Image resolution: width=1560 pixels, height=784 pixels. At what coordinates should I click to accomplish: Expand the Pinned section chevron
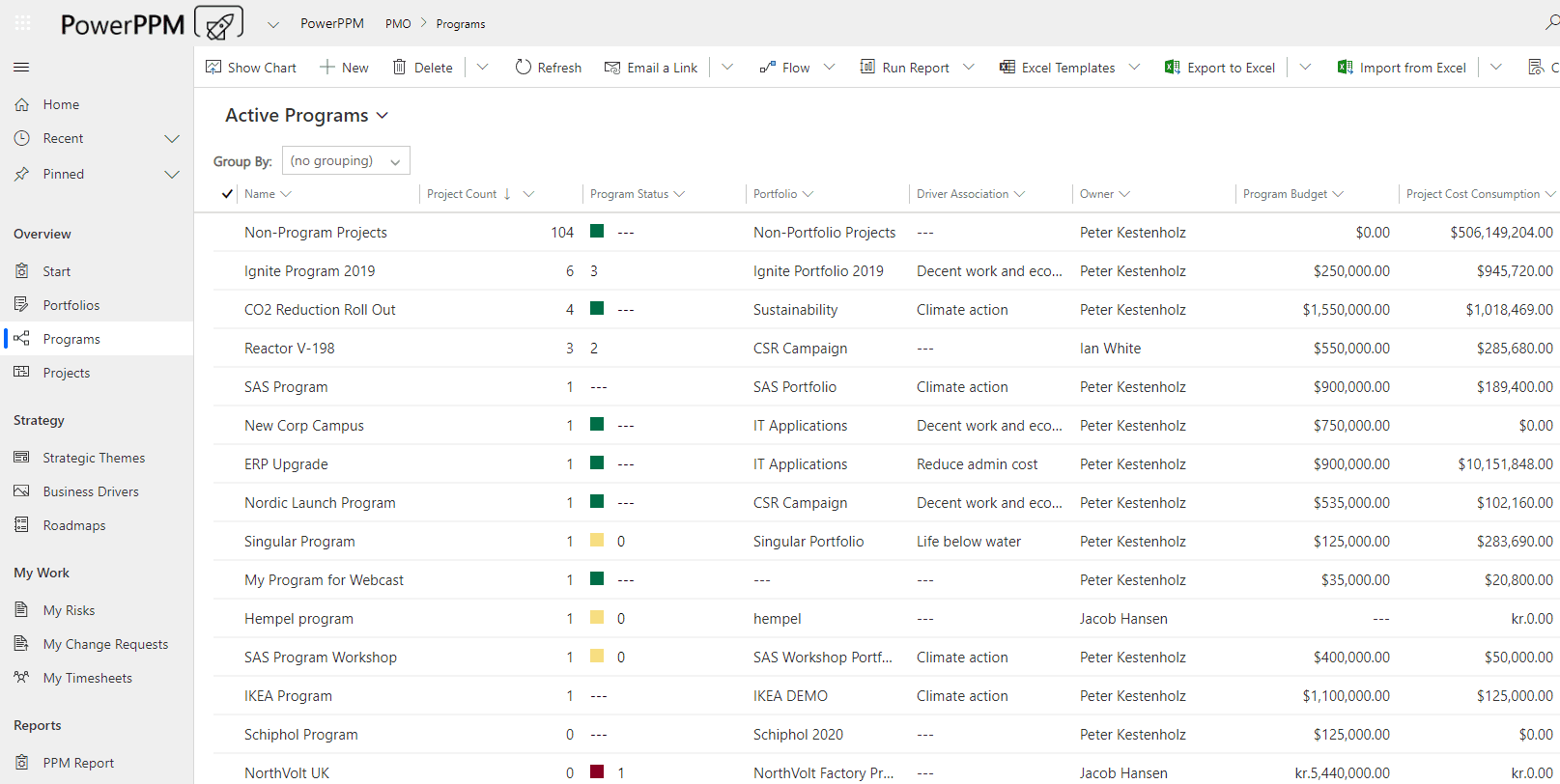click(x=172, y=175)
